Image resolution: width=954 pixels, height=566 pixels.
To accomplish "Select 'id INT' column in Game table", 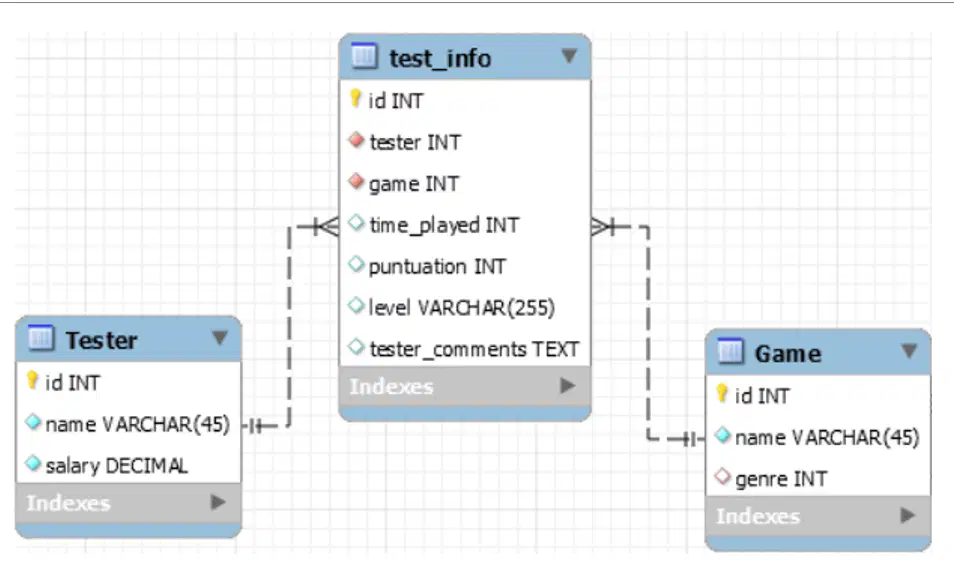I will pos(762,397).
